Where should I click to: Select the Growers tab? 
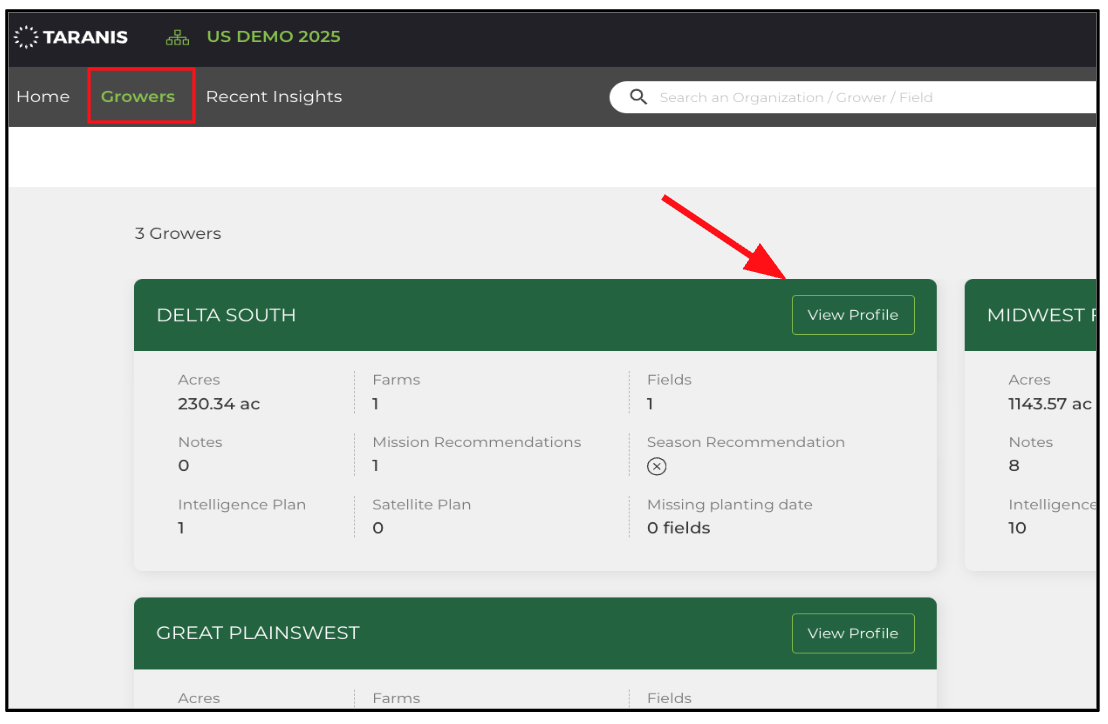138,97
